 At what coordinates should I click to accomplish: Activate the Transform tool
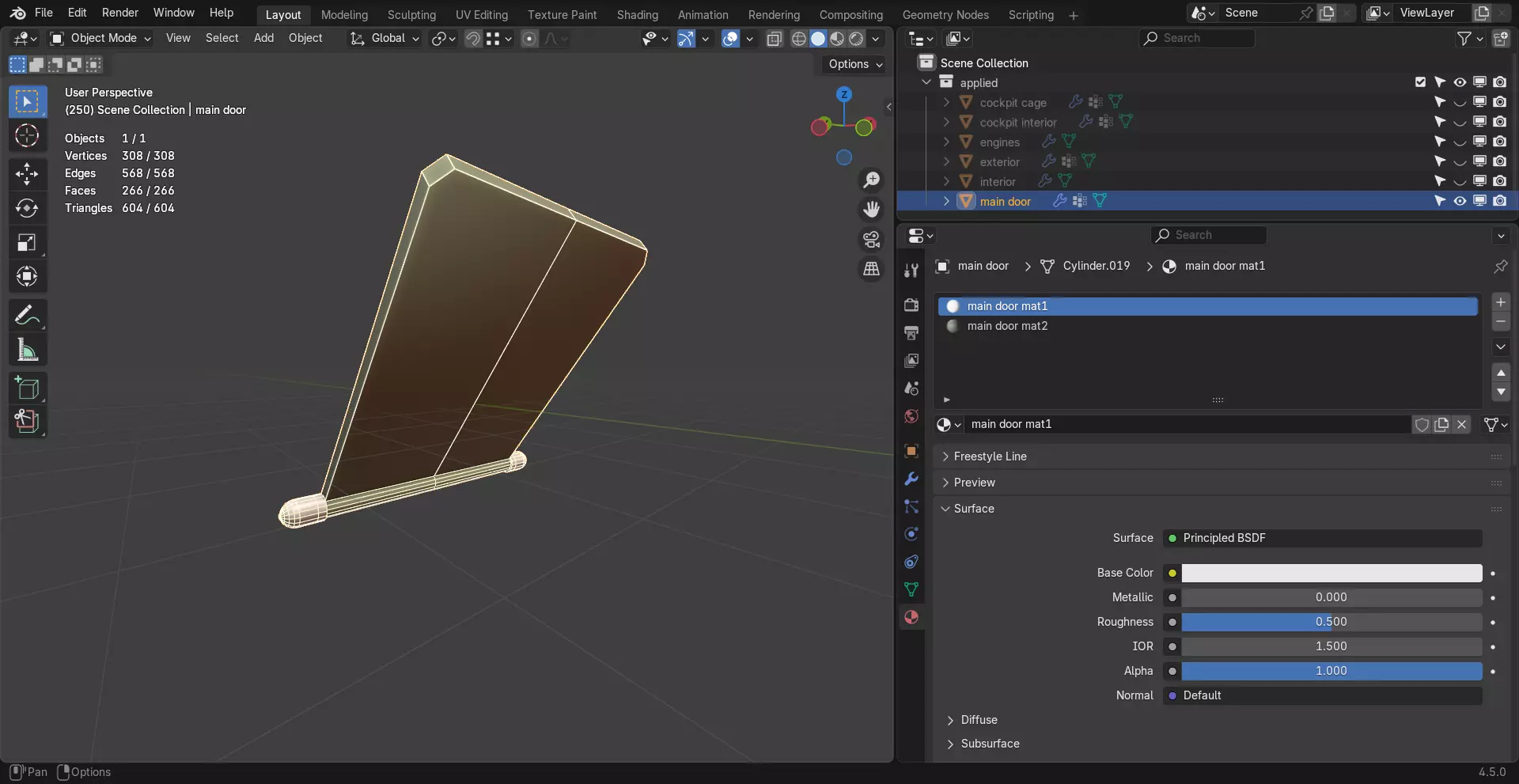(x=27, y=276)
